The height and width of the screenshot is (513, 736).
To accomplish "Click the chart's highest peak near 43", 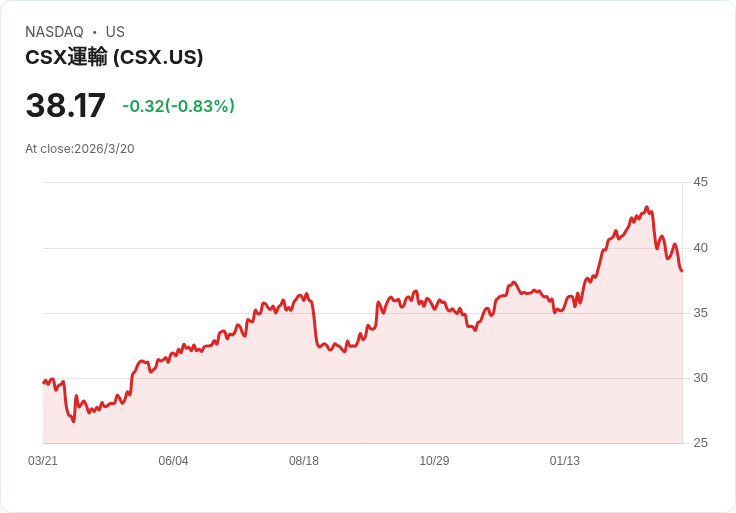I will click(647, 208).
